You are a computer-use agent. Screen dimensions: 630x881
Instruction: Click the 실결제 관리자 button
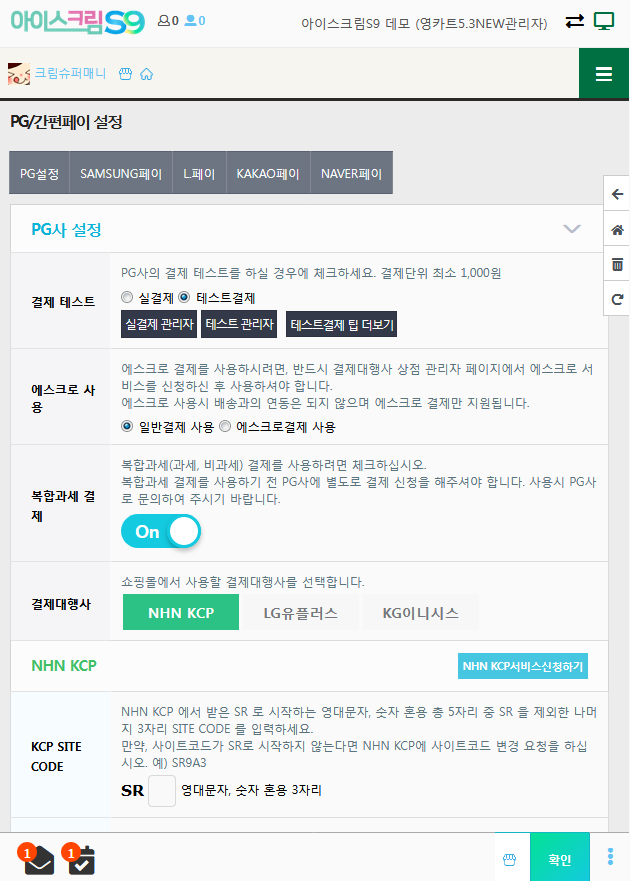[x=159, y=324]
